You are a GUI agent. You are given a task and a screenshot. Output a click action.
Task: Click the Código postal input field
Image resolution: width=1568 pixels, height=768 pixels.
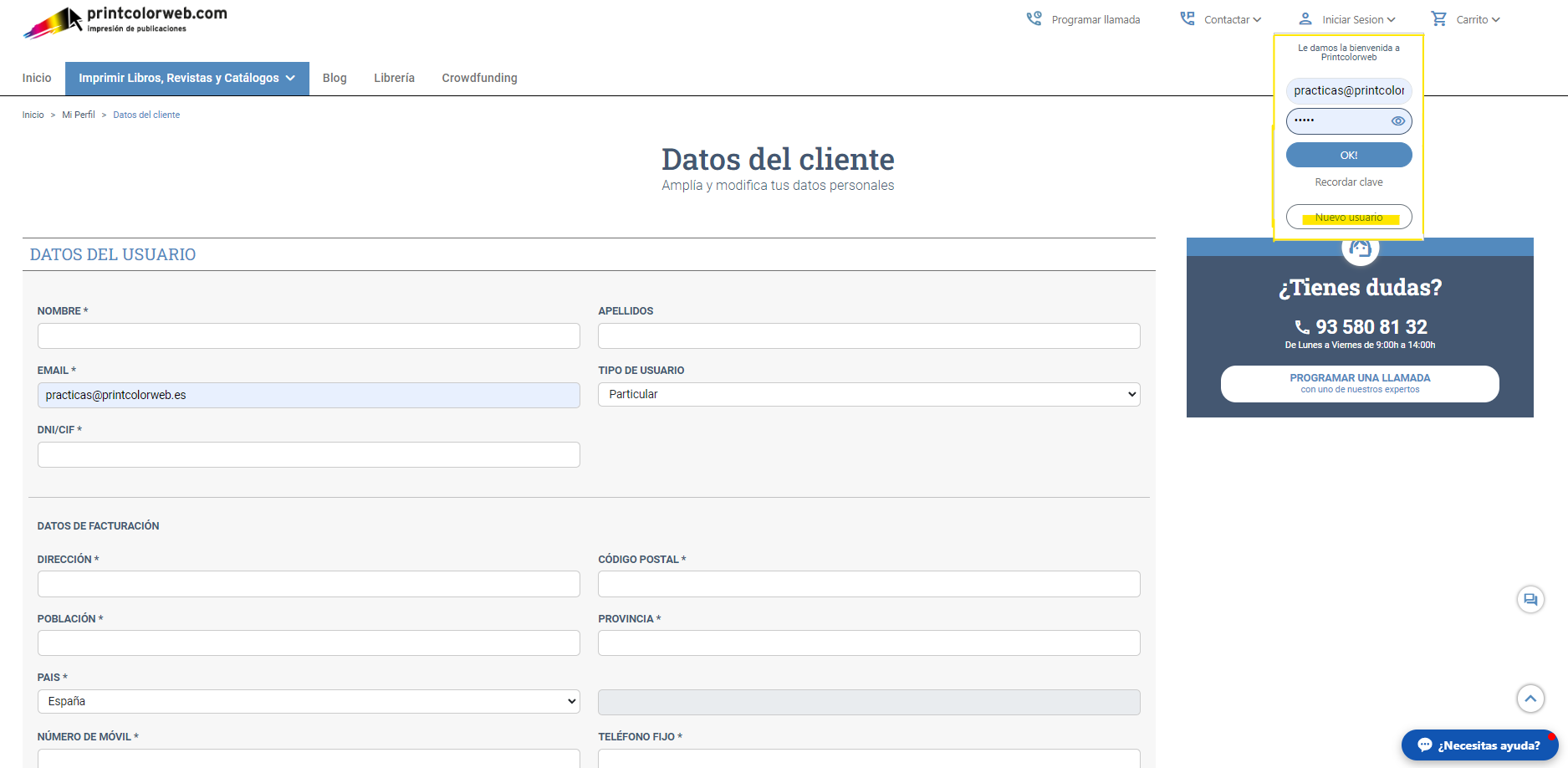tap(869, 584)
